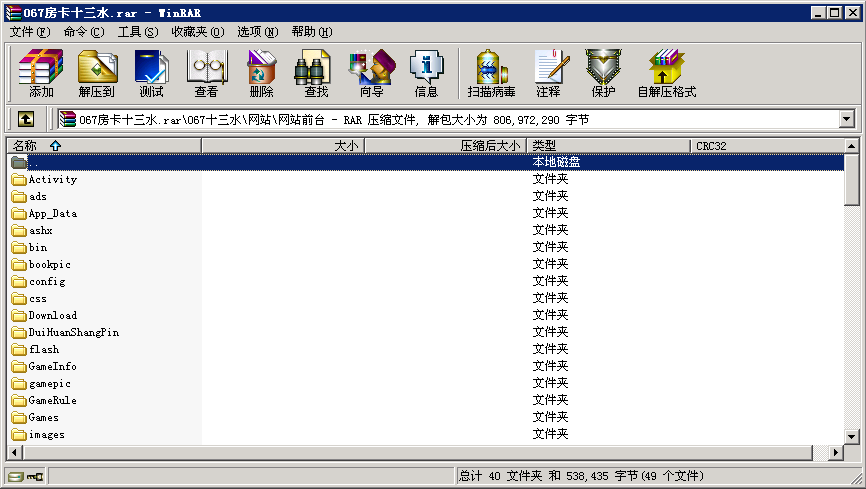
Task: Expand the archive path dropdown arrow
Action: 847,119
